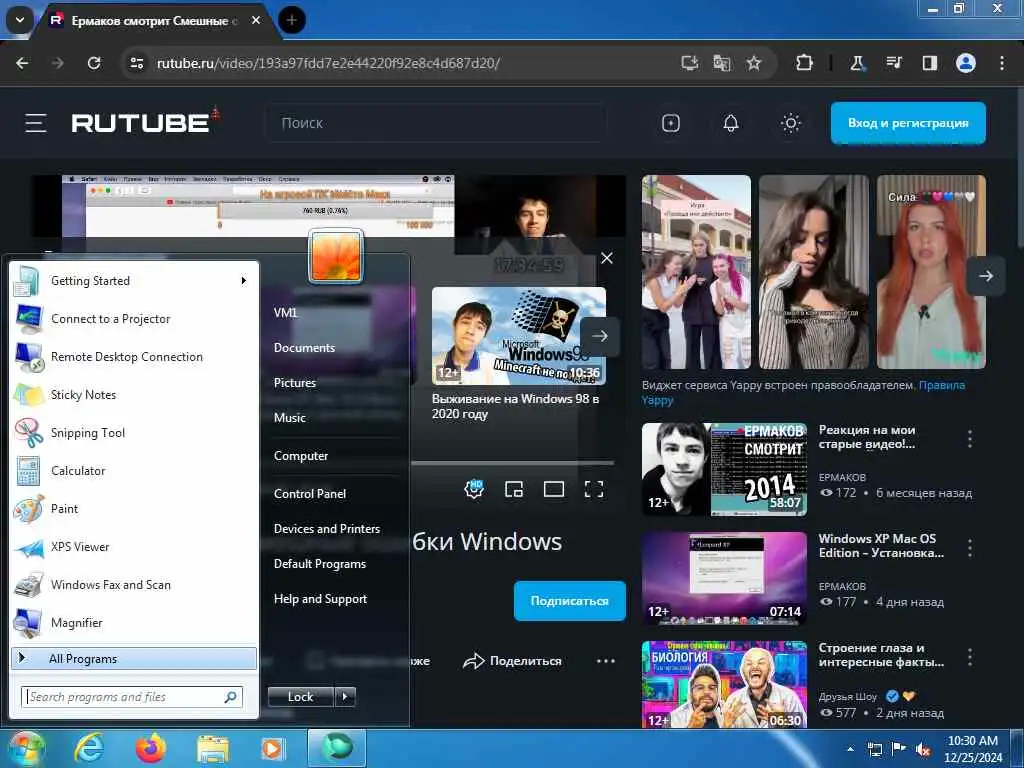The width and height of the screenshot is (1024, 768).
Task: Open new browser tab
Action: click(x=291, y=20)
